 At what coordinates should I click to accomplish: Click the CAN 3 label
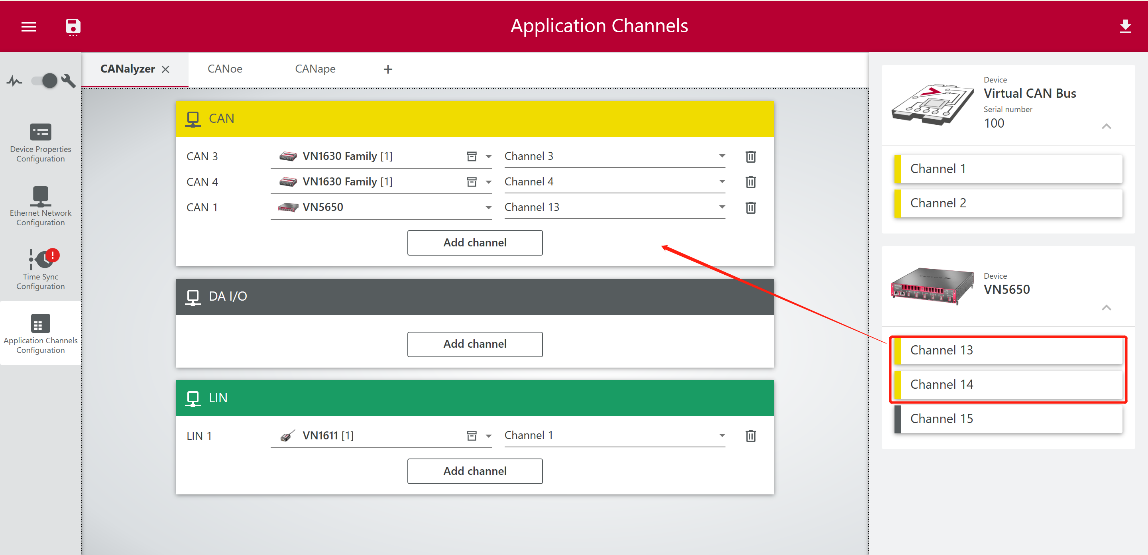[x=202, y=157]
